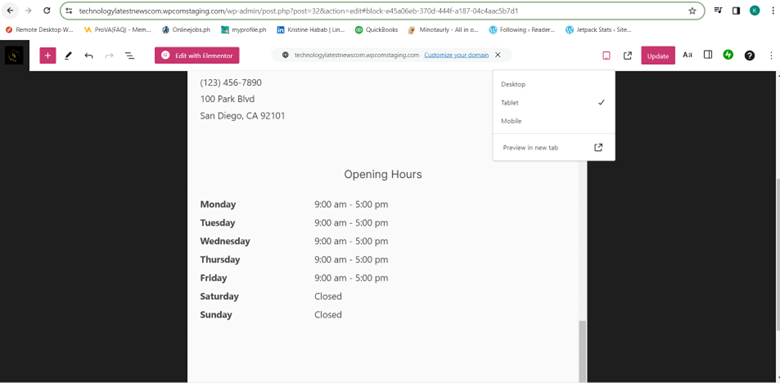Image resolution: width=780 pixels, height=387 pixels.
Task: Click the site logo icon in WordPress editor
Action: pyautogui.click(x=14, y=56)
